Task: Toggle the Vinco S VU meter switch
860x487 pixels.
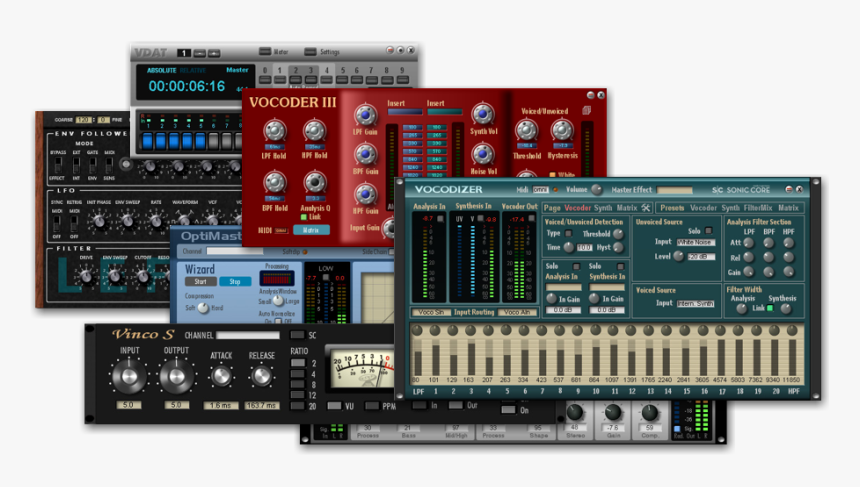Action: tap(334, 406)
